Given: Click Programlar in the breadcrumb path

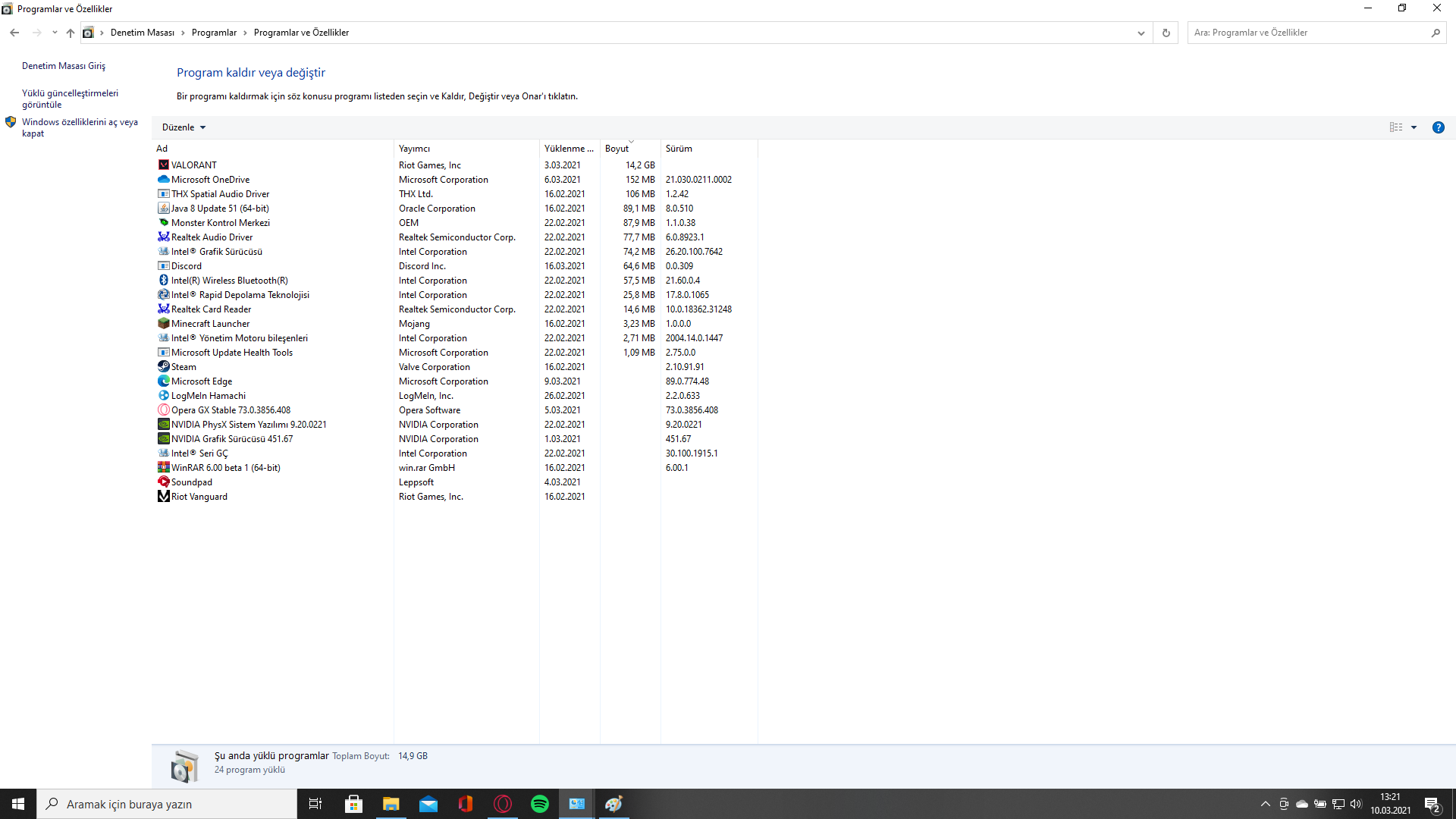Looking at the screenshot, I should tap(214, 33).
